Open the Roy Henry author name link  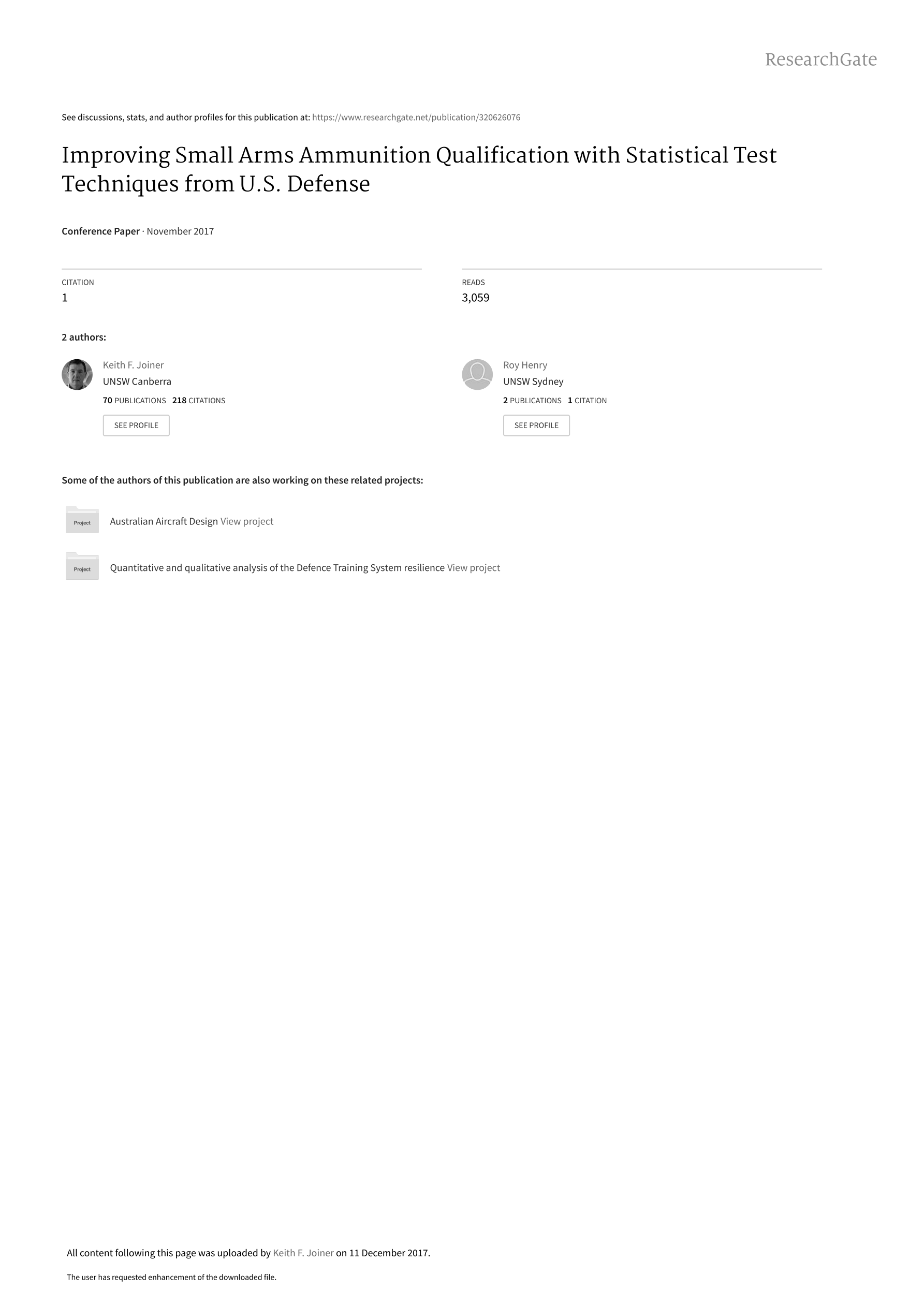(525, 365)
